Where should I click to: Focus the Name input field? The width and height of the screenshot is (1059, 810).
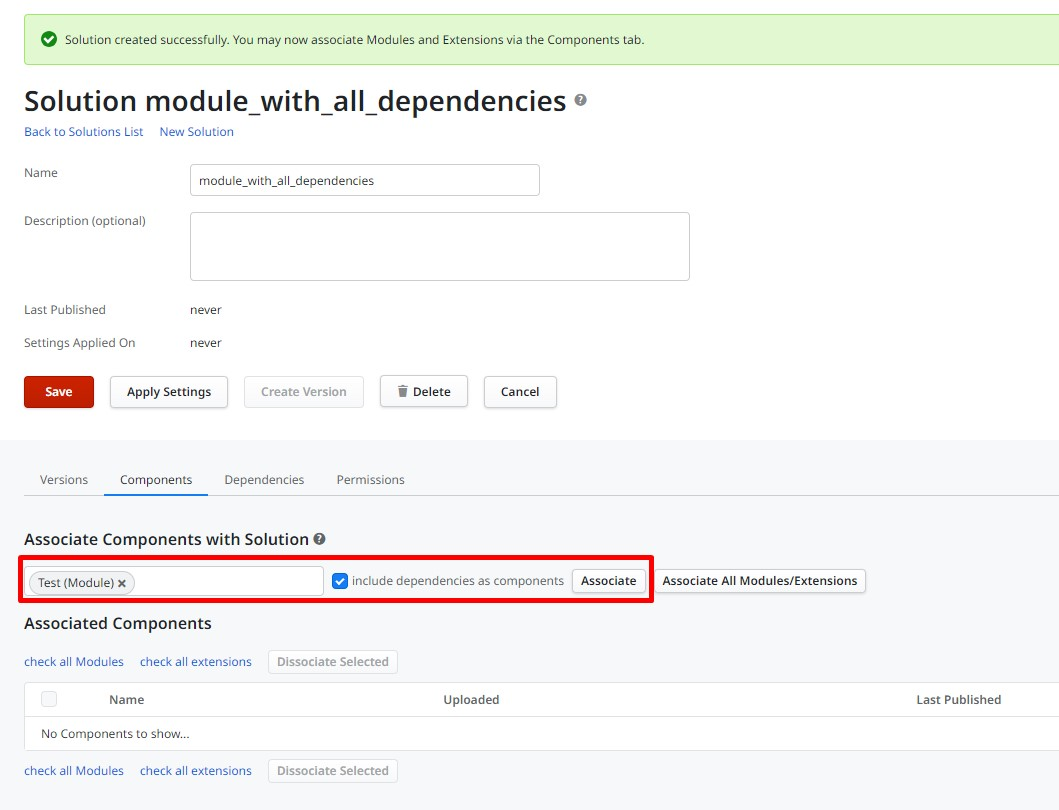[x=365, y=180]
